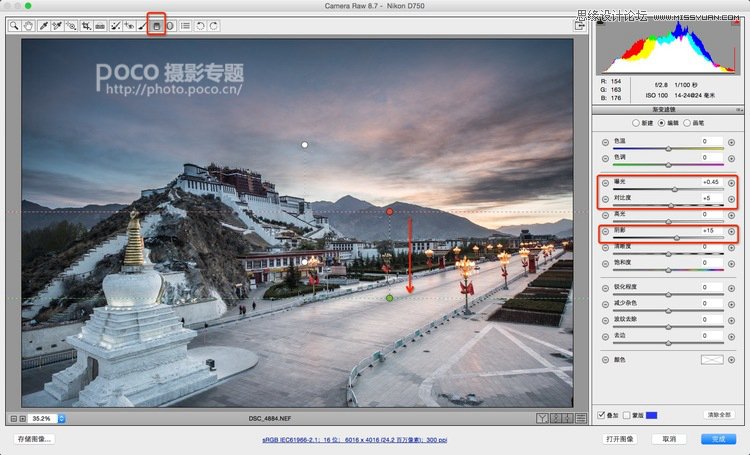Click the 曝光 slider handle

pyautogui.click(x=674, y=189)
